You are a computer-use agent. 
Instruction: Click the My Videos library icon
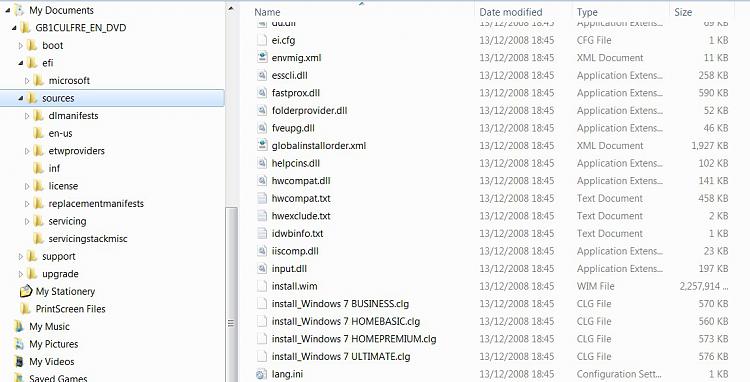point(19,361)
